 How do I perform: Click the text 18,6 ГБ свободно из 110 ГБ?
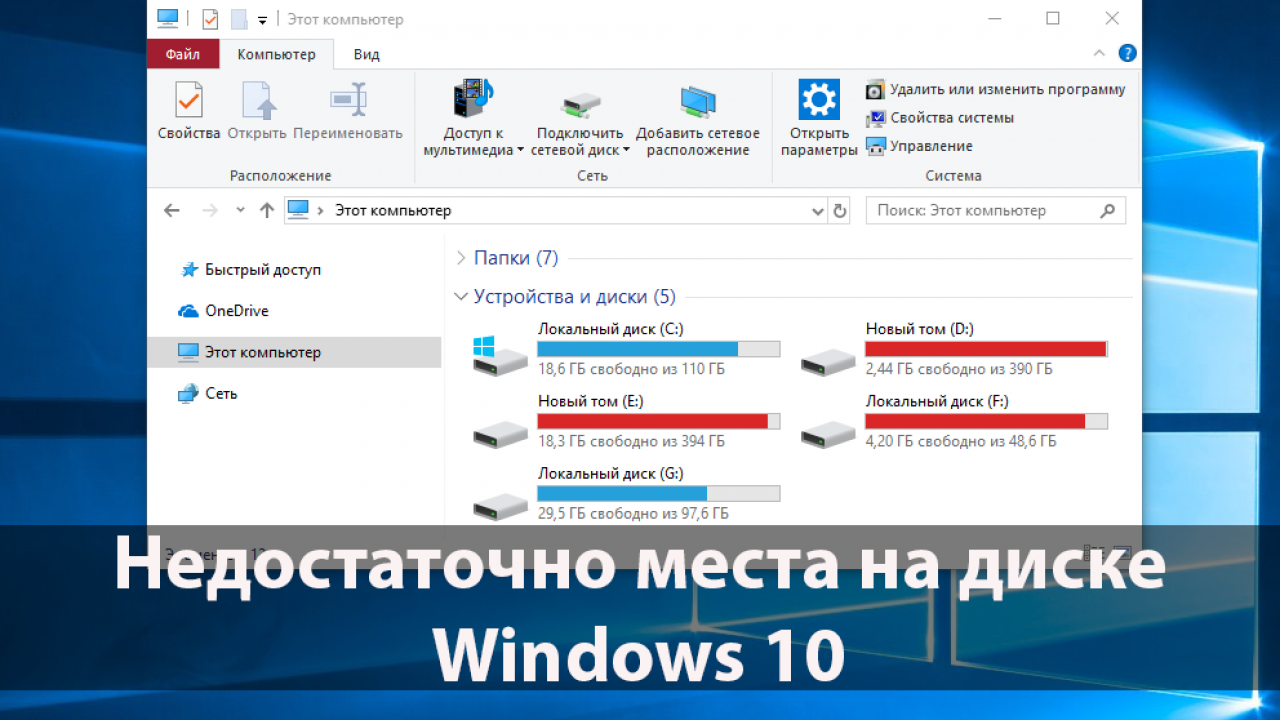pyautogui.click(x=631, y=369)
